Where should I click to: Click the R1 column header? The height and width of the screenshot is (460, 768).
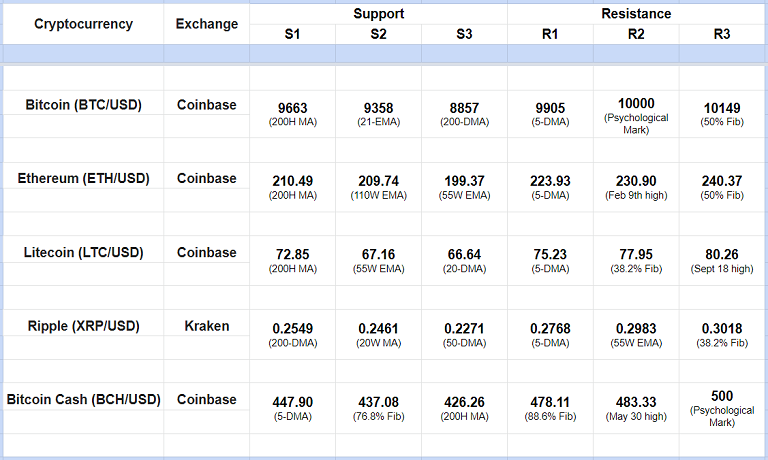click(550, 34)
